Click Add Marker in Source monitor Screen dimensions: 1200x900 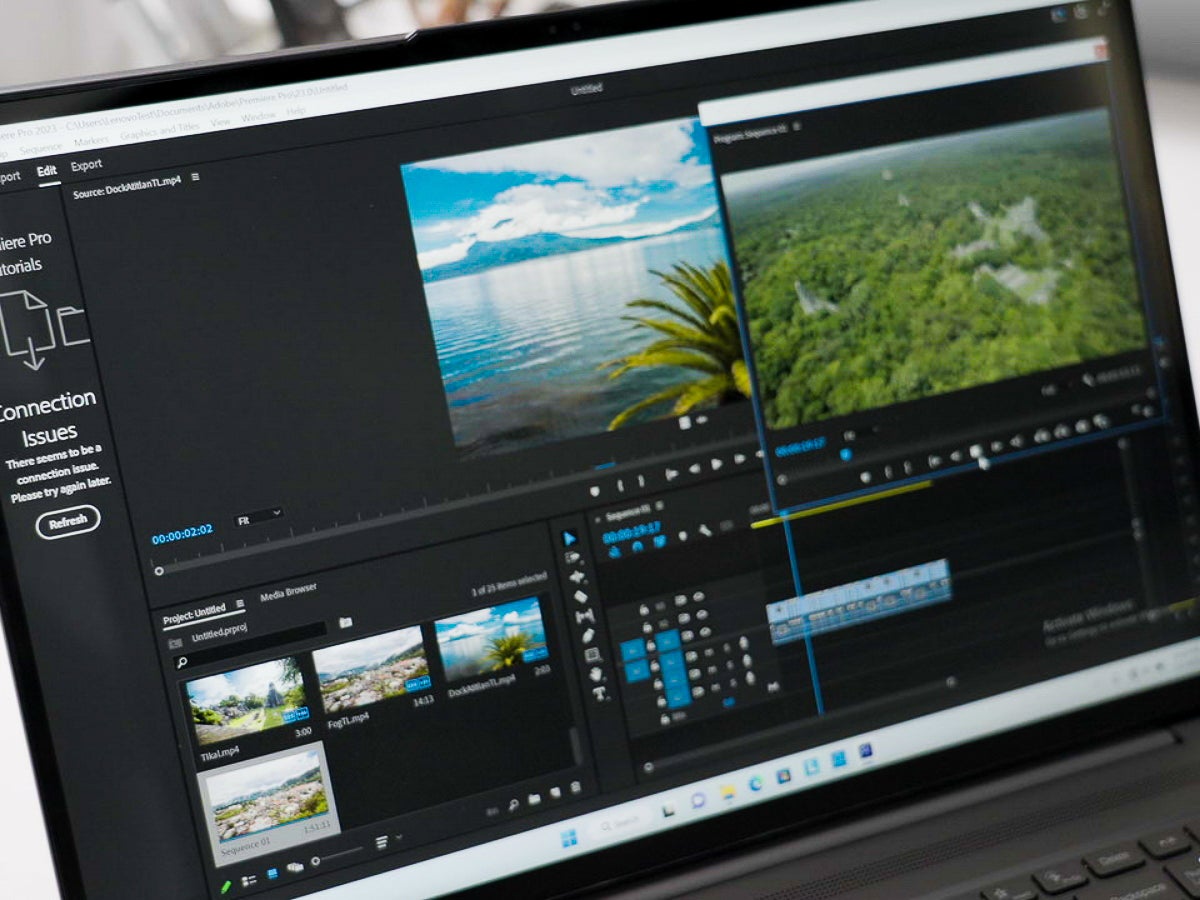click(x=595, y=491)
